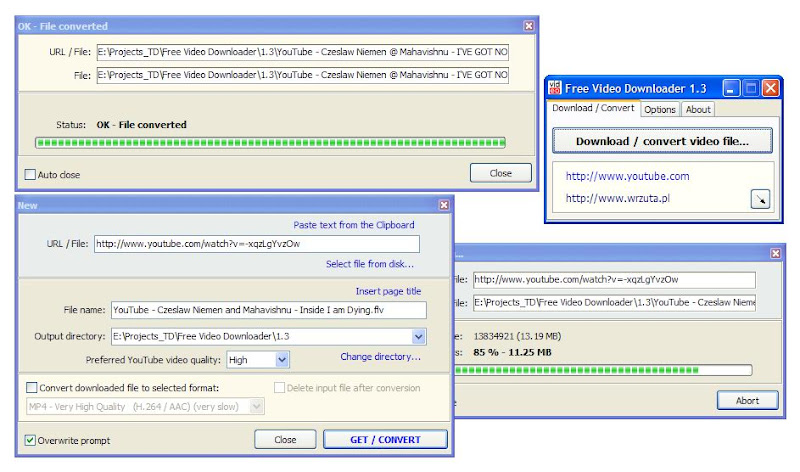Click the File path field in File converted window
This screenshot has width=800, height=472.
pos(303,75)
